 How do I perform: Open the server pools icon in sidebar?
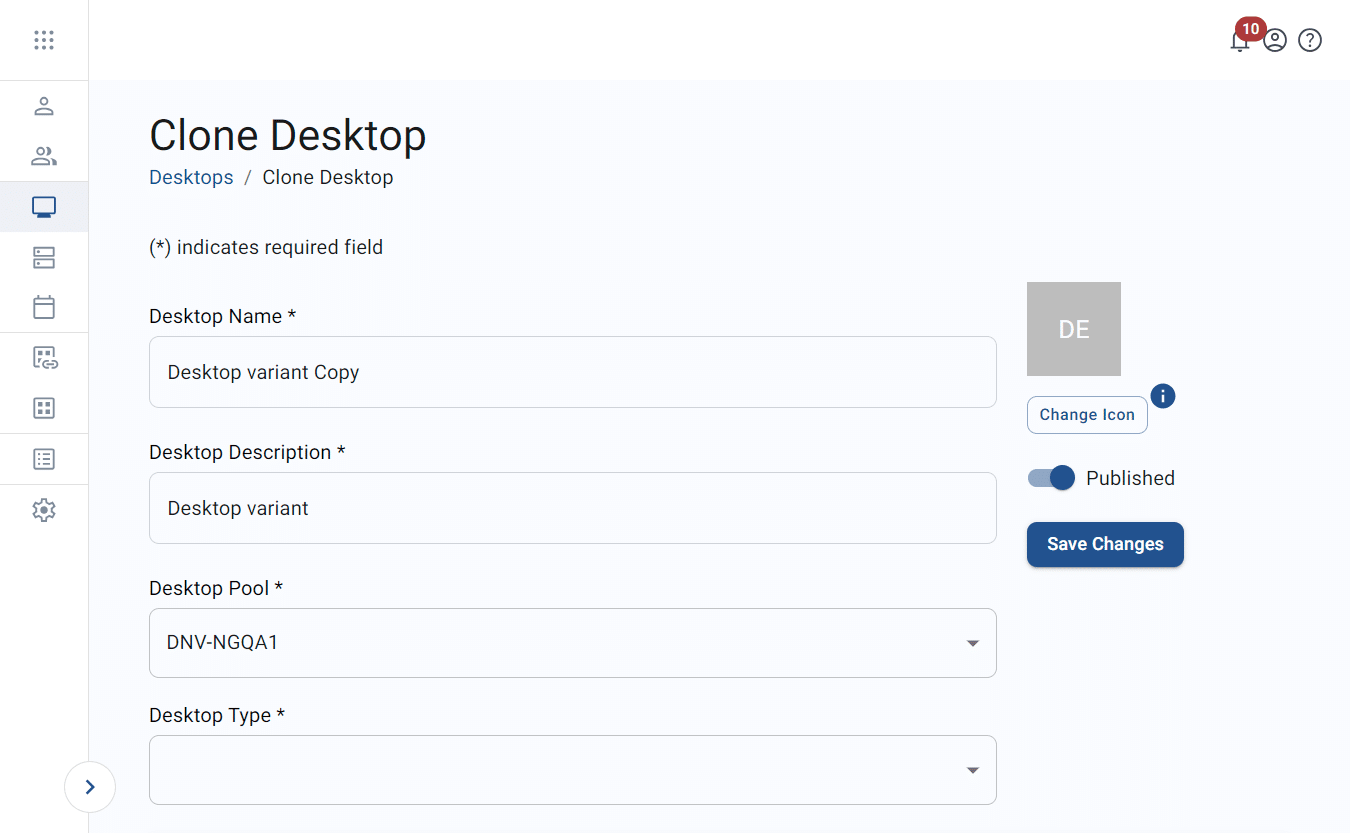pyautogui.click(x=44, y=258)
